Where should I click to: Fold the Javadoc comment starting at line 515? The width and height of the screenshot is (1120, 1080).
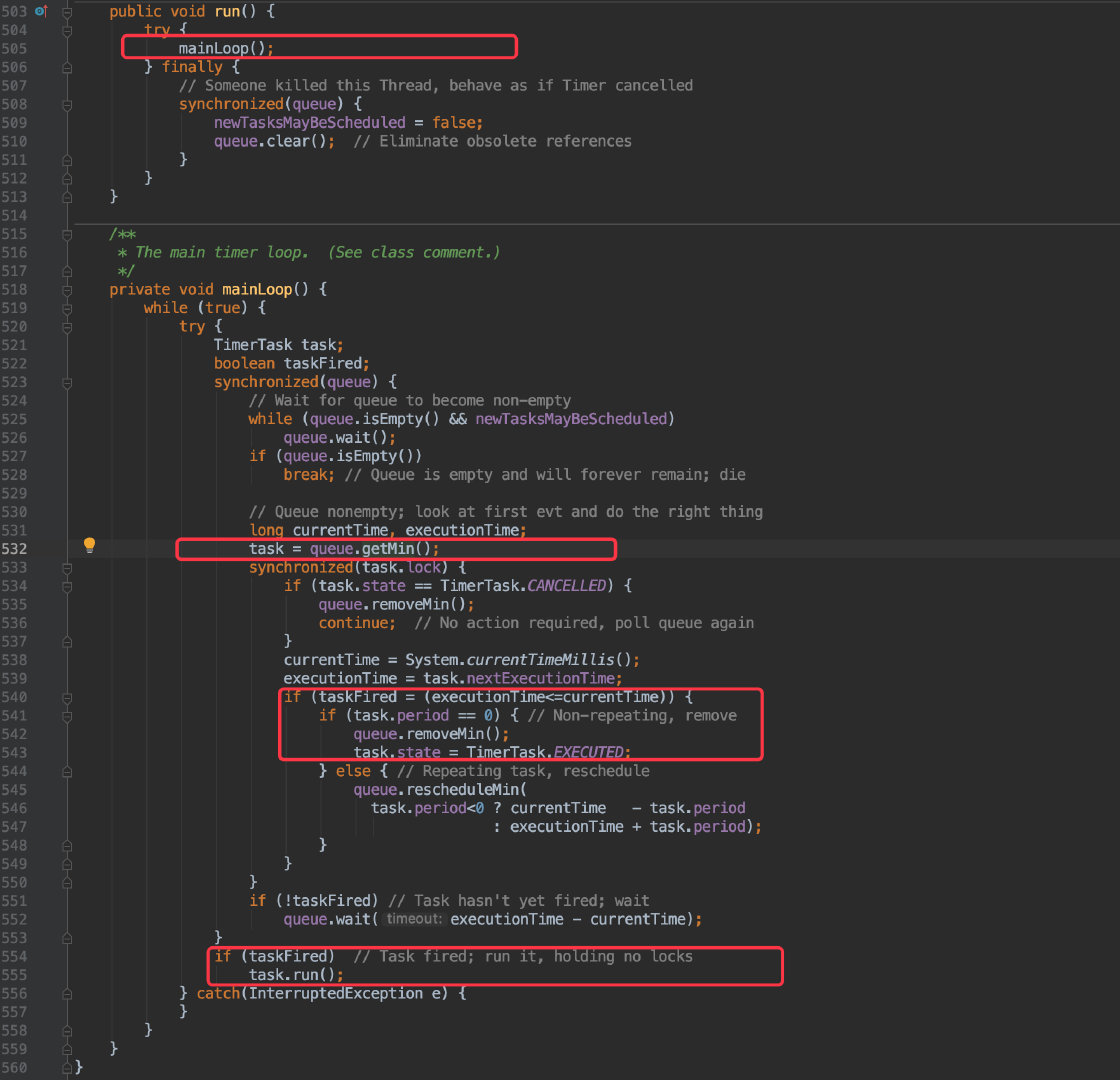(67, 234)
